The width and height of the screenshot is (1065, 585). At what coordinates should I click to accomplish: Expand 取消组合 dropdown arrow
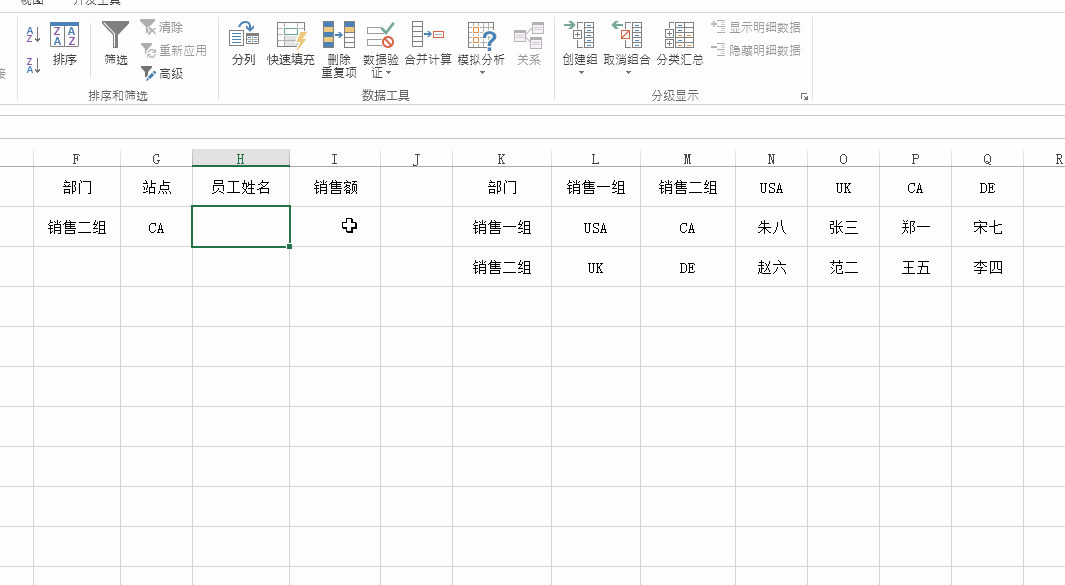coord(628,73)
